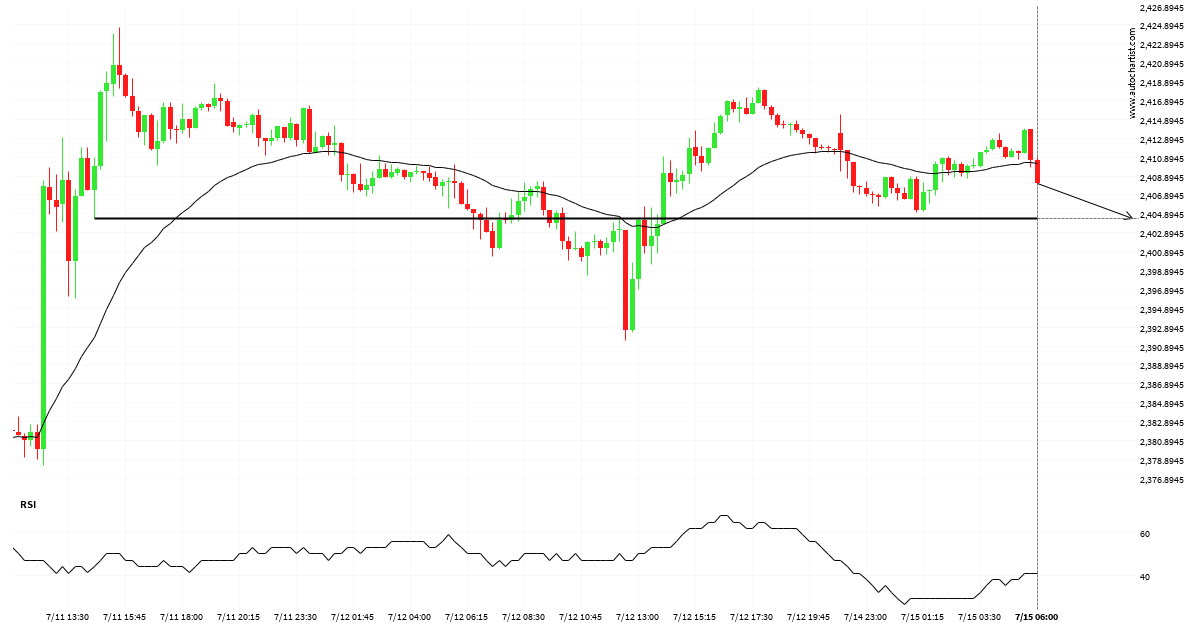The width and height of the screenshot is (1200, 630).
Task: Click the 2,402.8945 price label
Action: coord(1161,235)
